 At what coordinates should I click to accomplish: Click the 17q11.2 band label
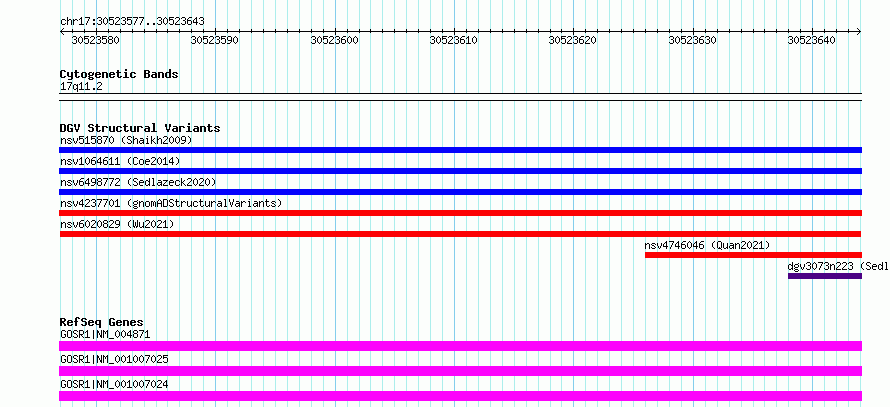pos(81,87)
